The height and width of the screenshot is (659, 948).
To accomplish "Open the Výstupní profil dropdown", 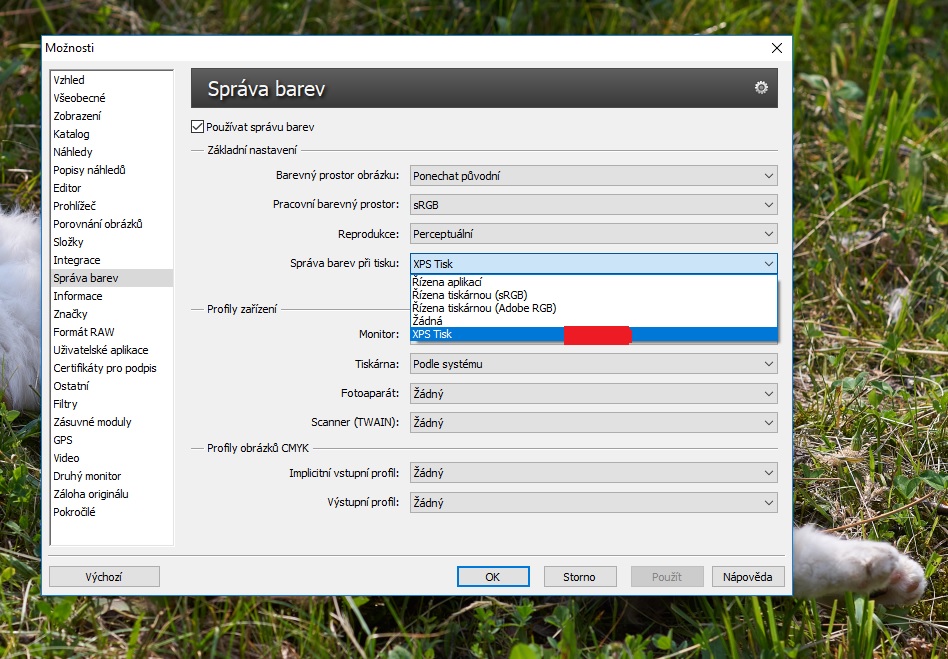I will tap(593, 503).
